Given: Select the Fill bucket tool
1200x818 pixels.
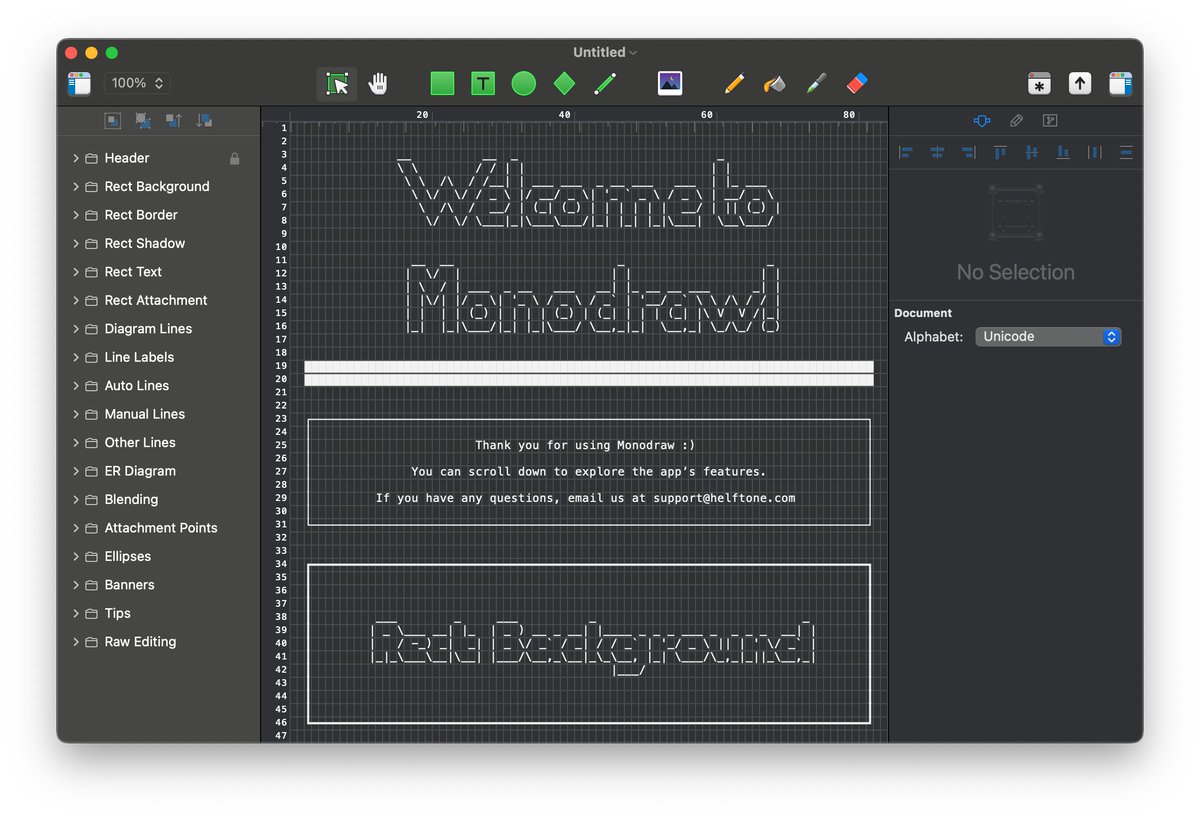Looking at the screenshot, I should pos(775,83).
